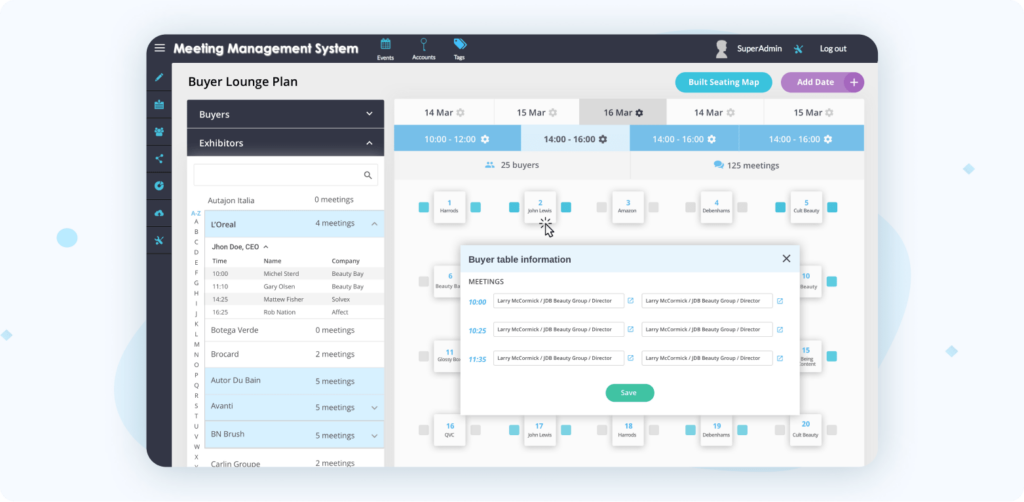Open table 18 Harrods card

tap(628, 430)
